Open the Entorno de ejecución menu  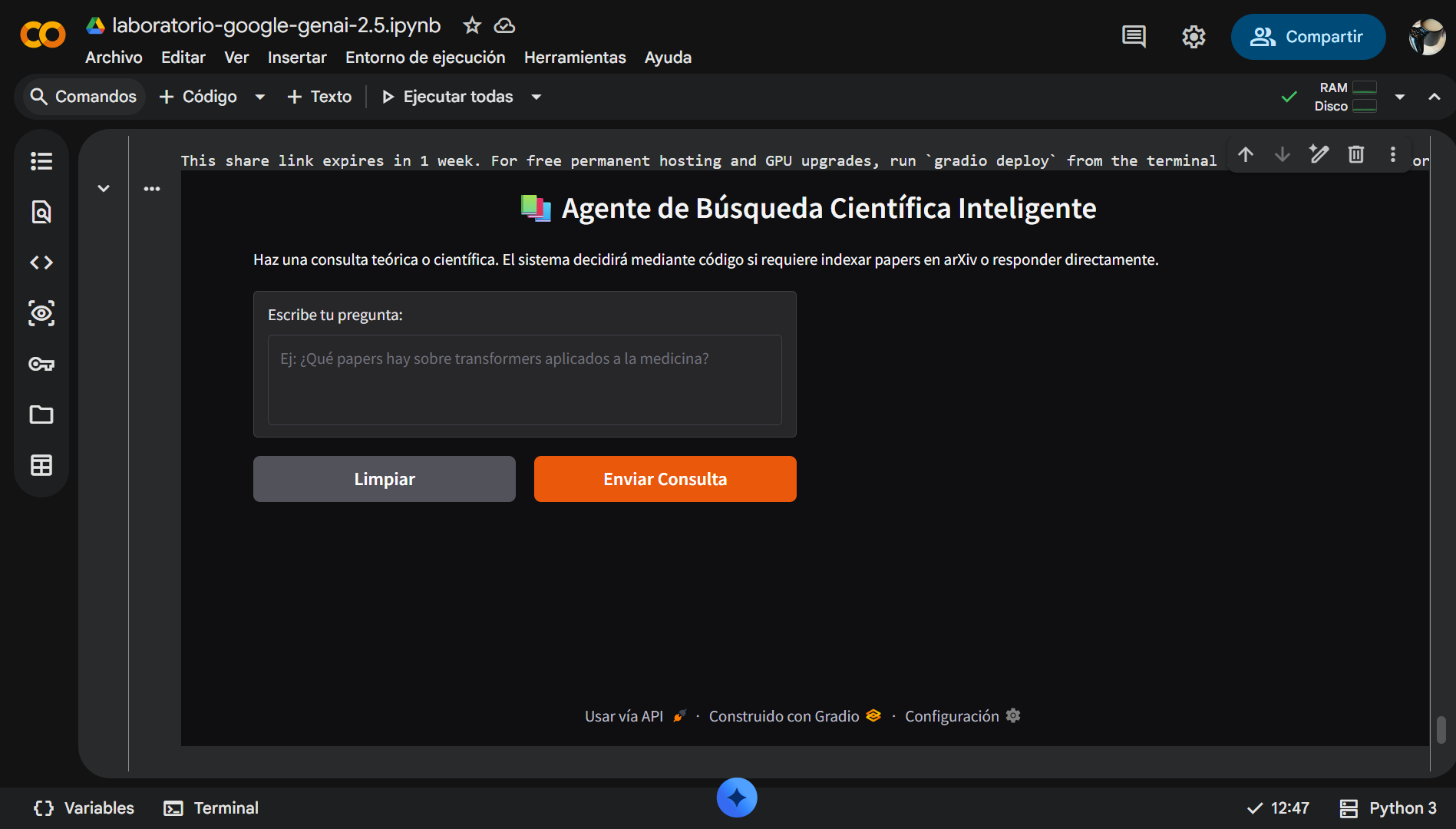click(x=425, y=58)
